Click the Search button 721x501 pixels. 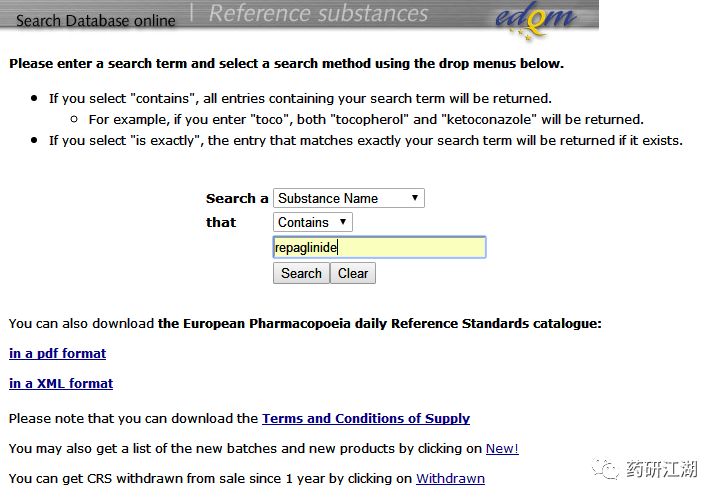(x=301, y=273)
